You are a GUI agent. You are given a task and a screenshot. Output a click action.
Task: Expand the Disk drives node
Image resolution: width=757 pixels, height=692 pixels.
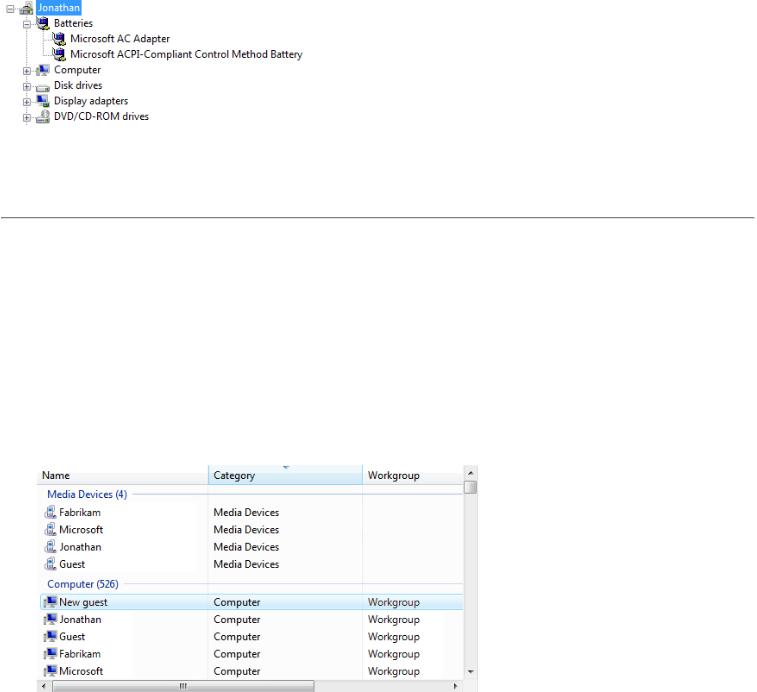coord(27,86)
